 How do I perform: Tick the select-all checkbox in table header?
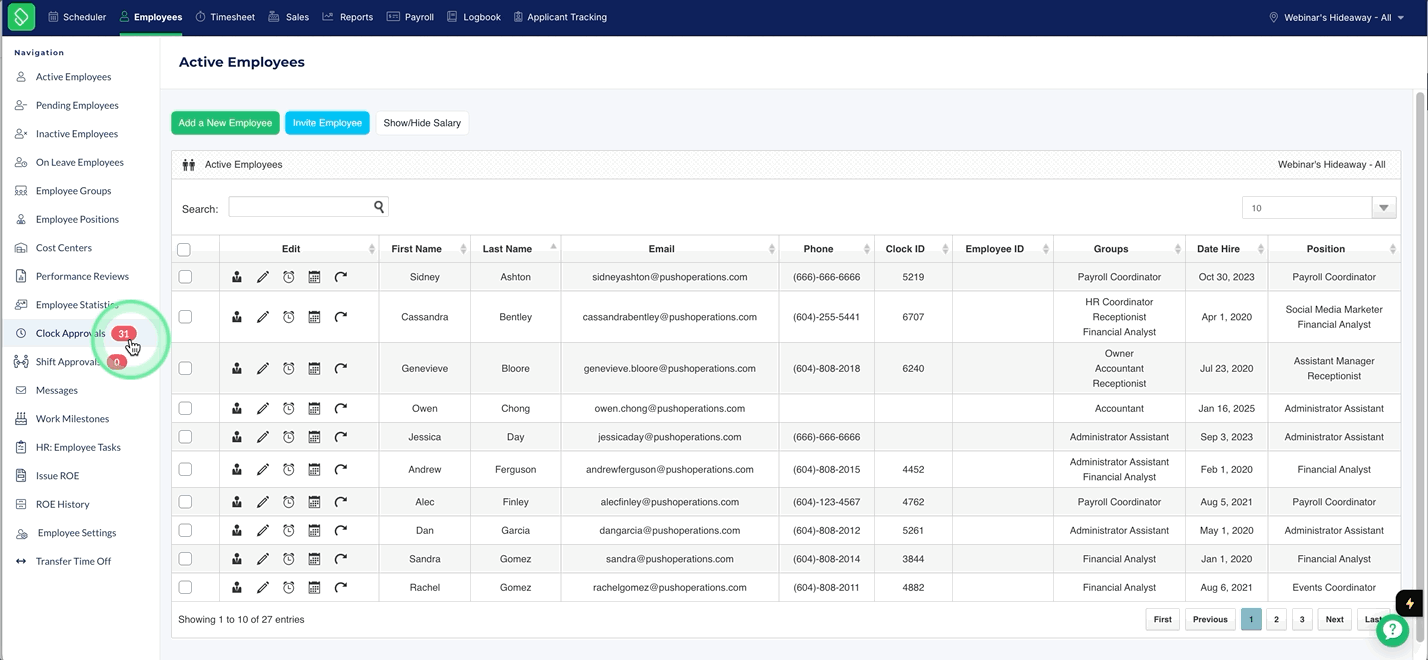(x=184, y=249)
